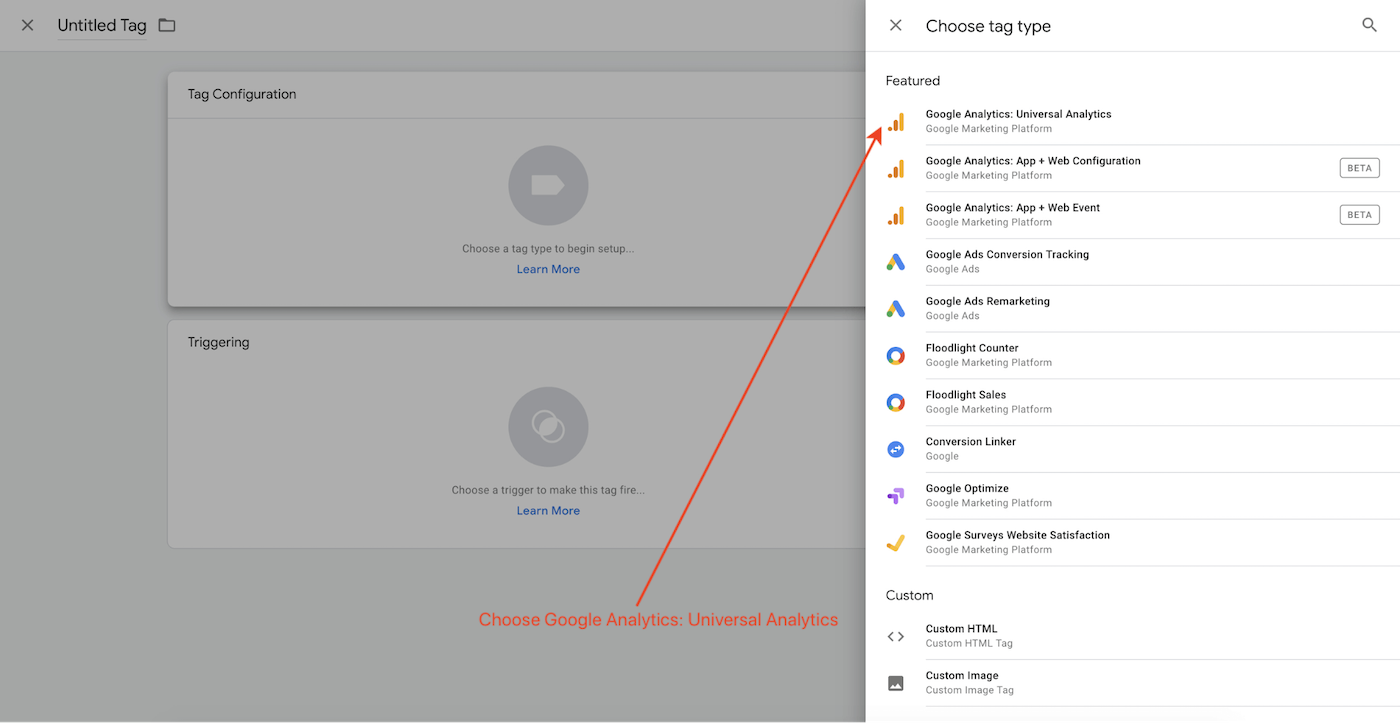
Task: Click Choose a trigger to make this tag fire
Action: point(548,491)
